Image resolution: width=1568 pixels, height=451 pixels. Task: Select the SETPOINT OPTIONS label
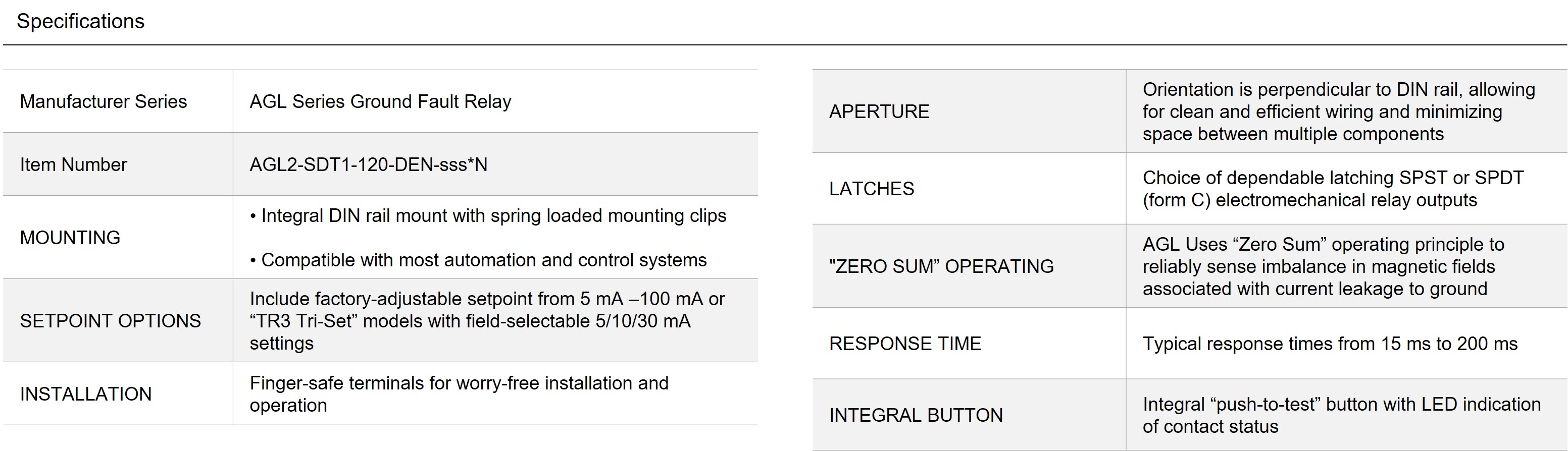point(110,321)
